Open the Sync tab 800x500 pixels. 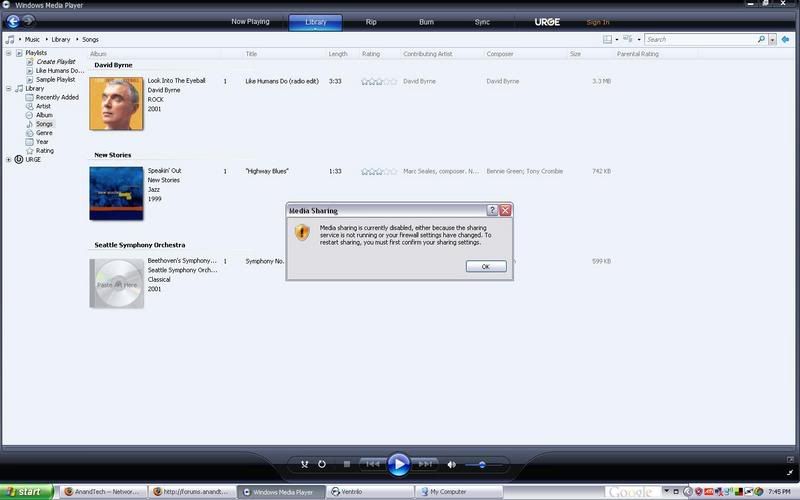482,22
